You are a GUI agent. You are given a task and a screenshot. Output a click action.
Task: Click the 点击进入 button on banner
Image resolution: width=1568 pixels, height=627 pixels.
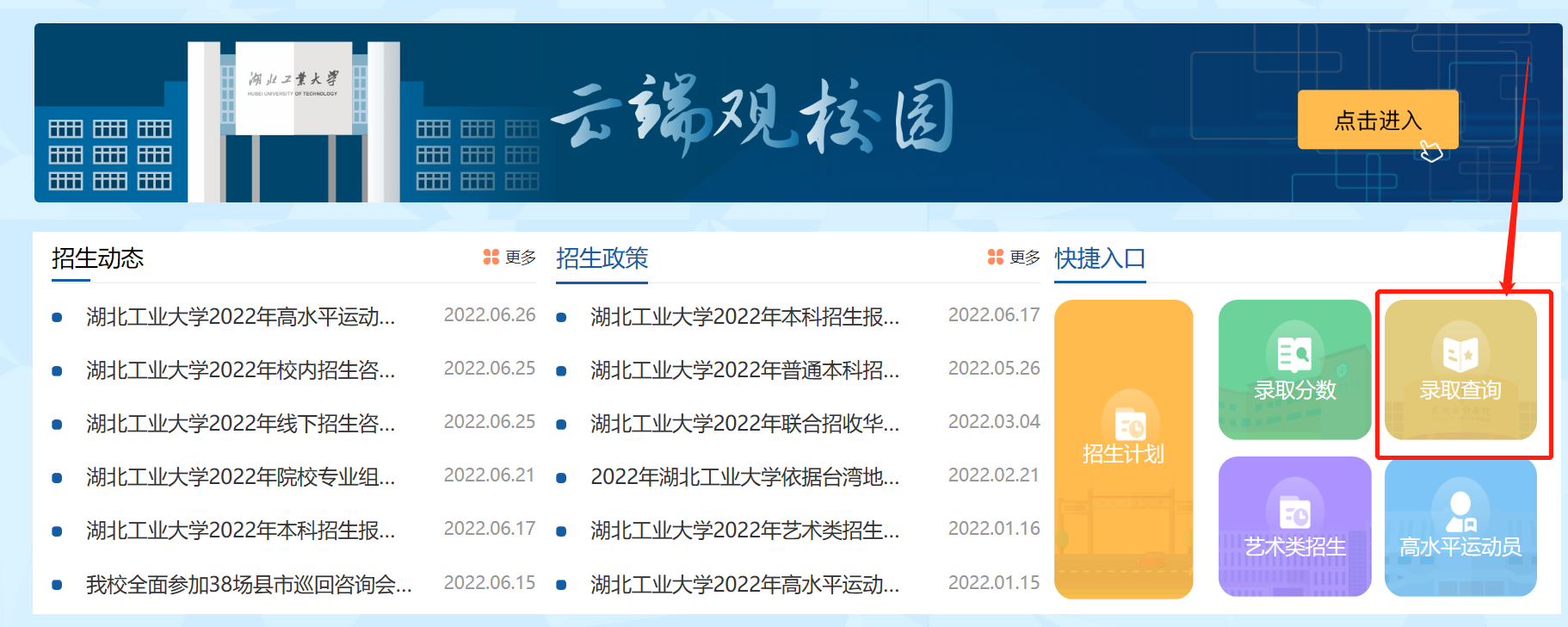(x=1377, y=120)
